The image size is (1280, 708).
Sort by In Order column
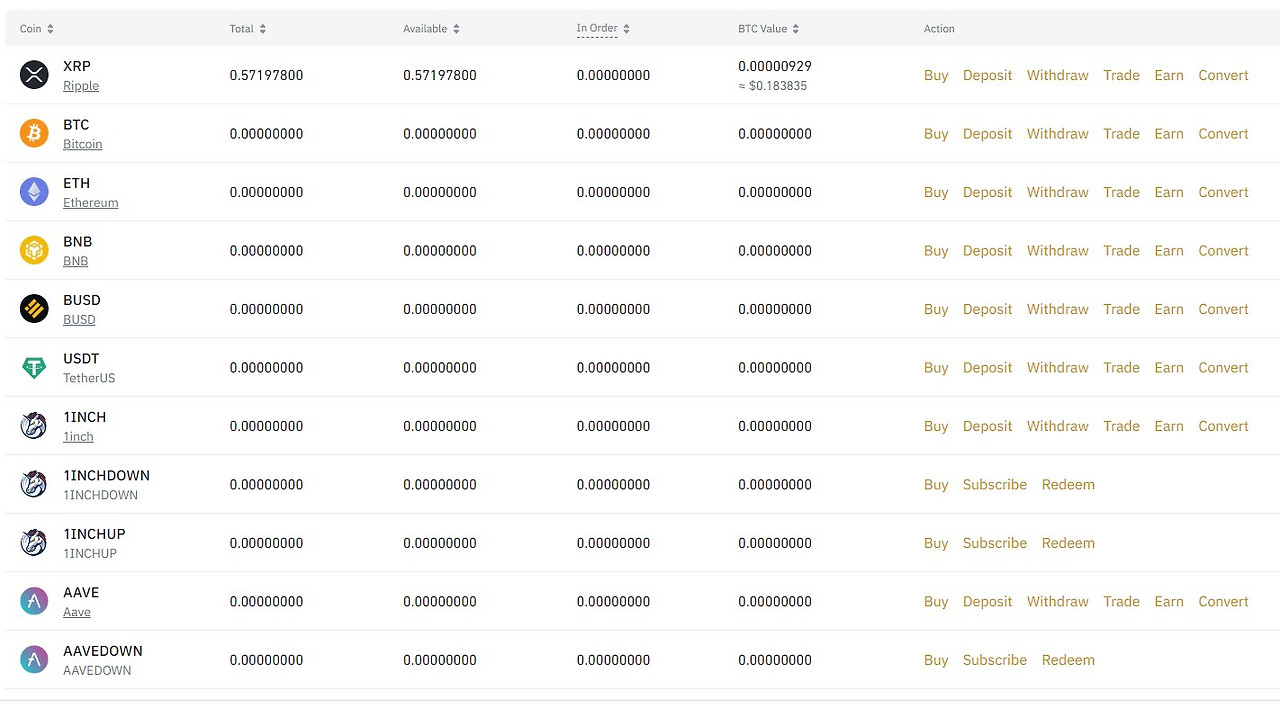[x=603, y=29]
